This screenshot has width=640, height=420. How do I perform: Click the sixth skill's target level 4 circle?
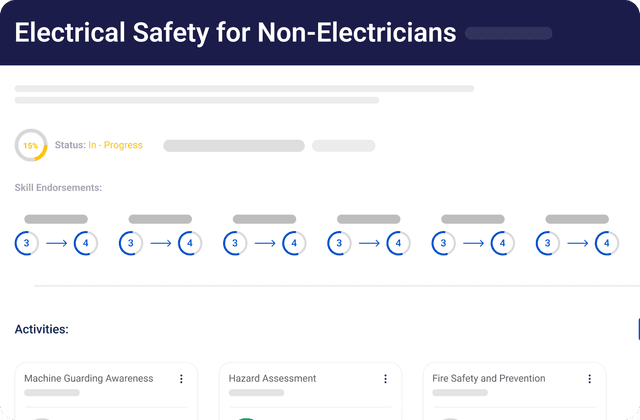pos(606,242)
